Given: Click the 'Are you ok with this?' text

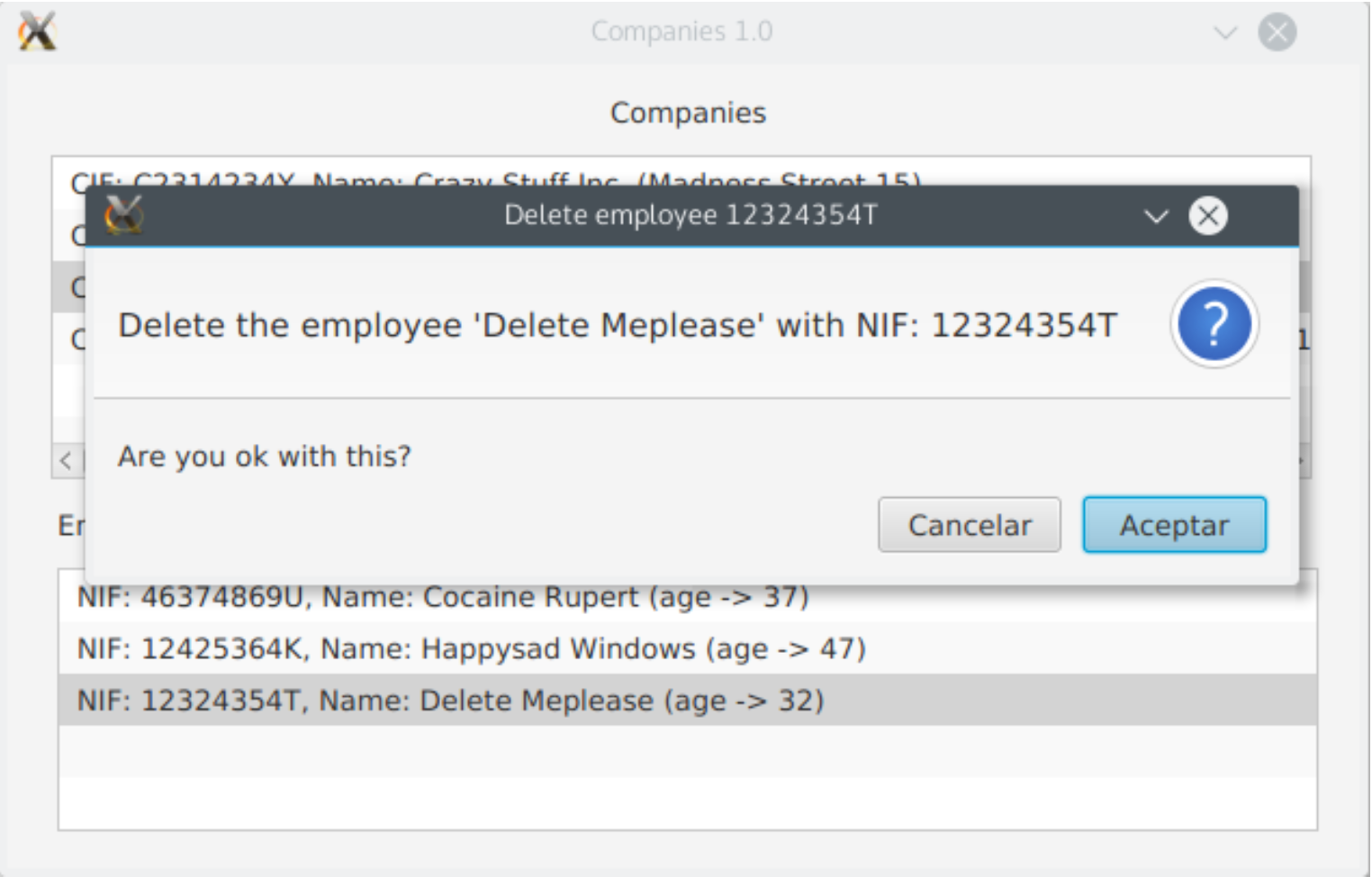Looking at the screenshot, I should click(264, 457).
